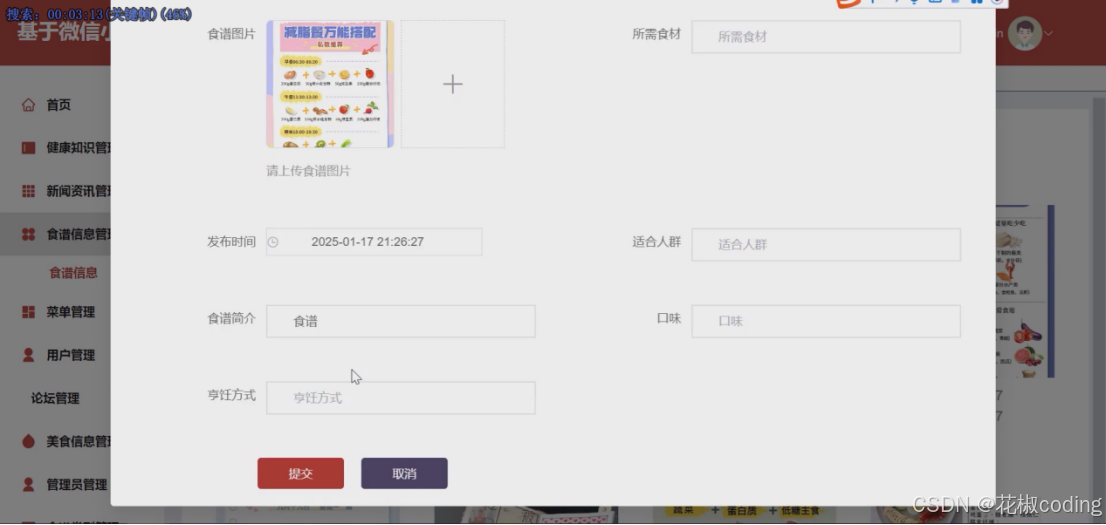The image size is (1106, 525).
Task: Click the 提交 submit button
Action: coord(300,473)
